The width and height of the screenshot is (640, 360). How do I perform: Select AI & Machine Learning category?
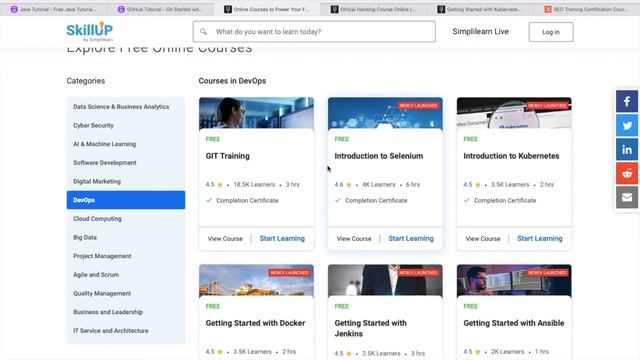[x=126, y=144]
